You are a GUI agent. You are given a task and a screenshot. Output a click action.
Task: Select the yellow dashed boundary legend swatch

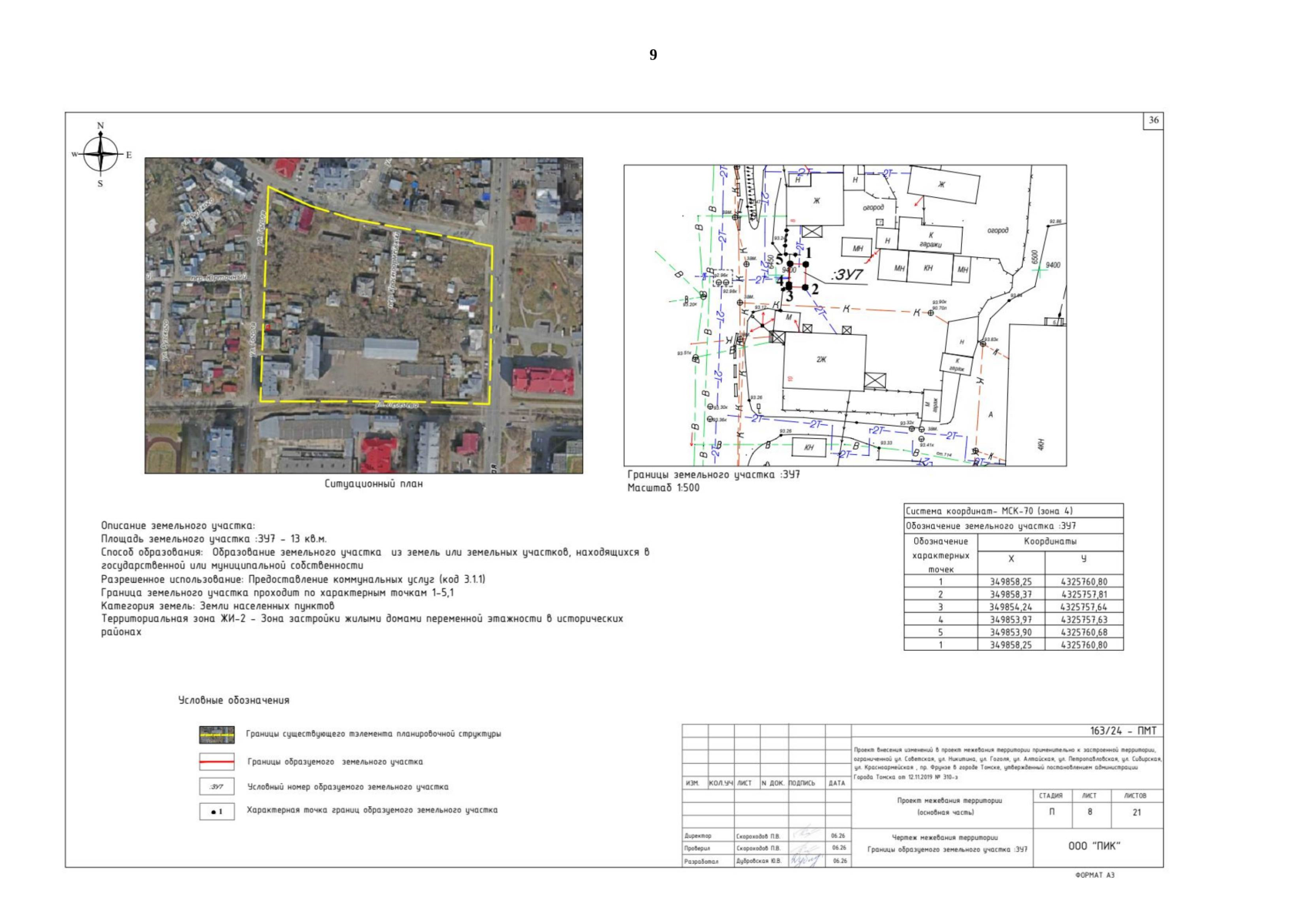pyautogui.click(x=216, y=735)
